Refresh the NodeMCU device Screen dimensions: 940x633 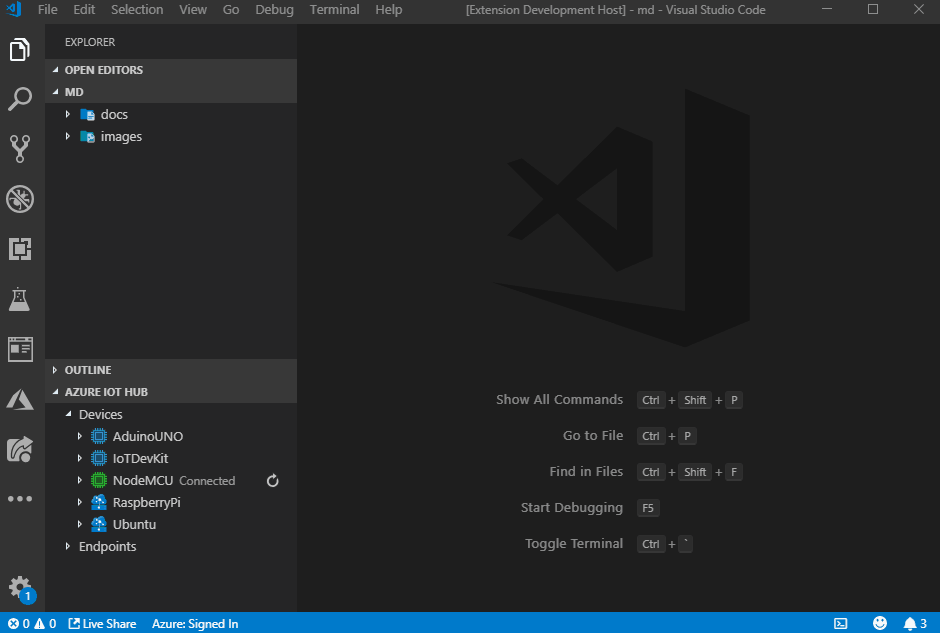273,481
